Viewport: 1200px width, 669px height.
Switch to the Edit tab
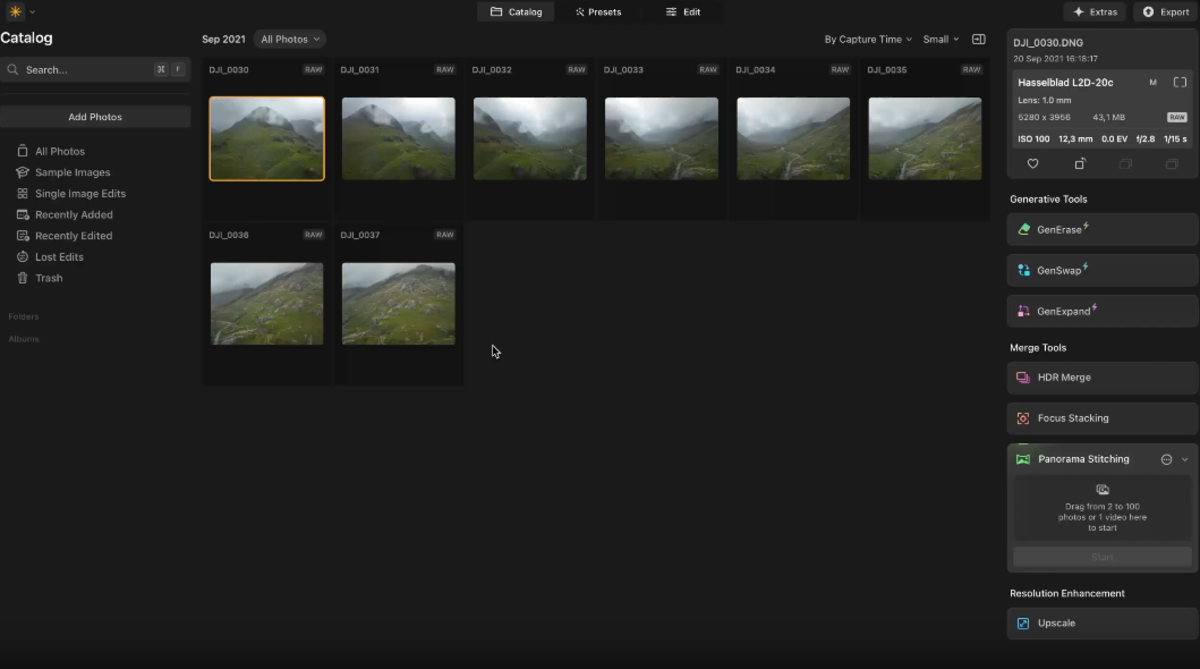point(683,12)
